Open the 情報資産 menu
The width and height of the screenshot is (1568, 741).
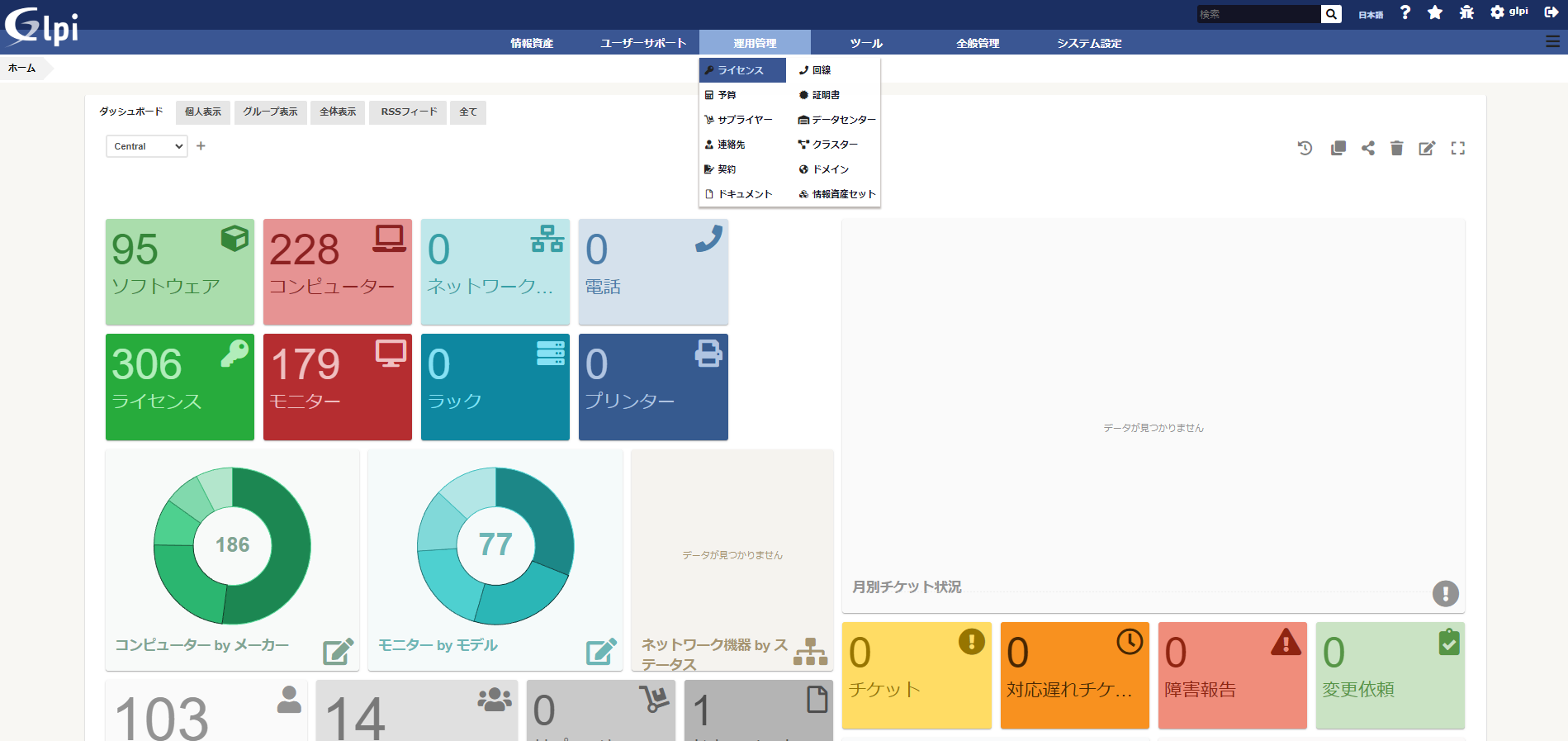click(532, 43)
